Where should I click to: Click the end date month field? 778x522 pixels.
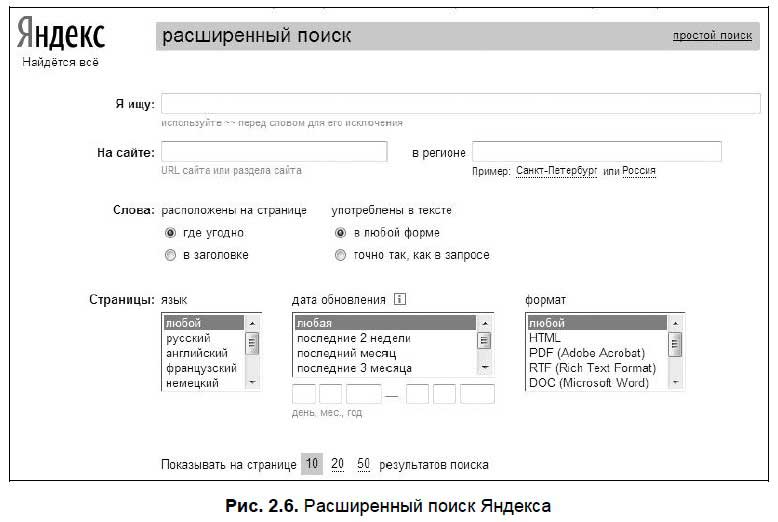[x=444, y=394]
